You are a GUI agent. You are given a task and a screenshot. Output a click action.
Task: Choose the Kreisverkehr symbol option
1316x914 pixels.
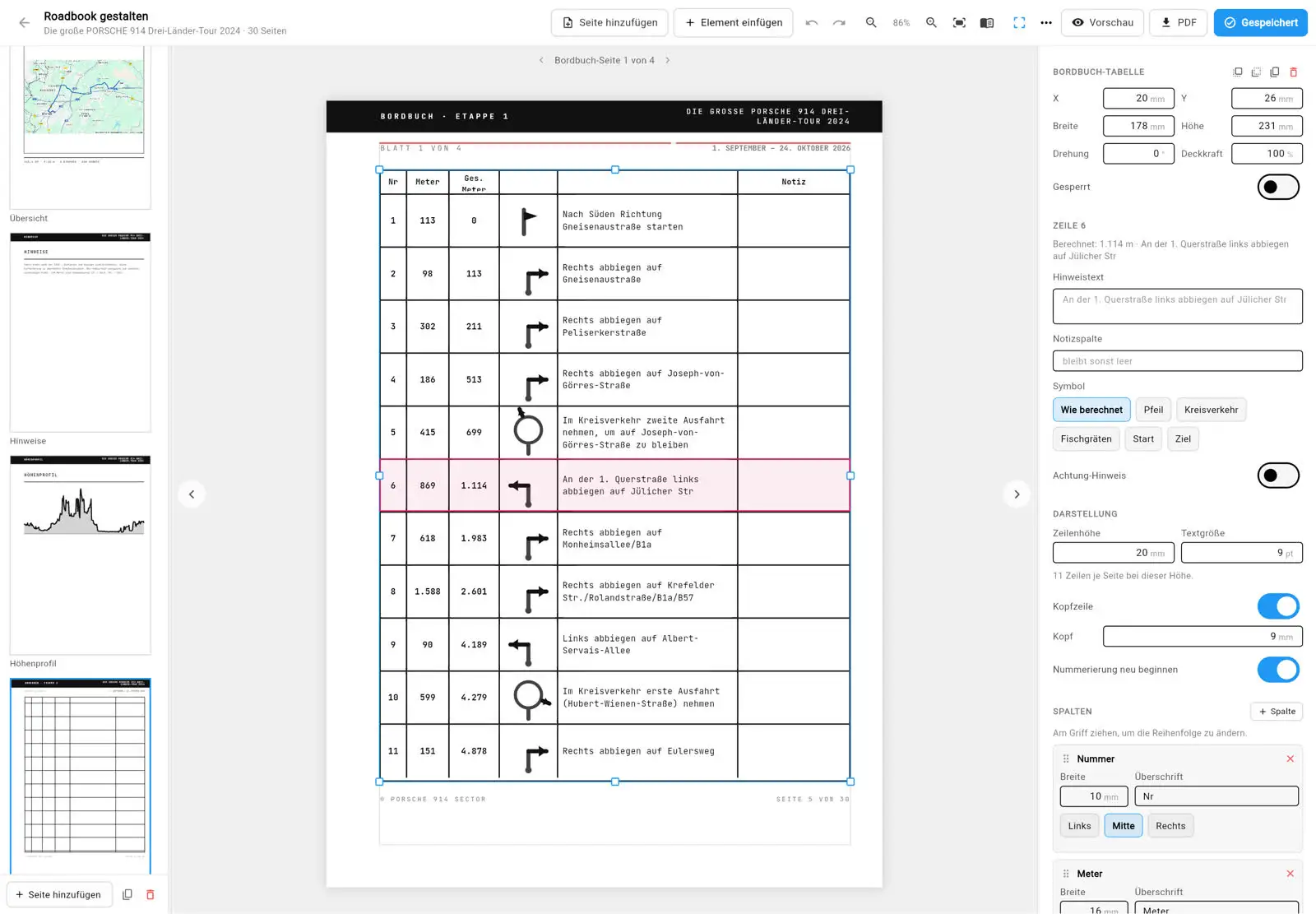[x=1211, y=410]
